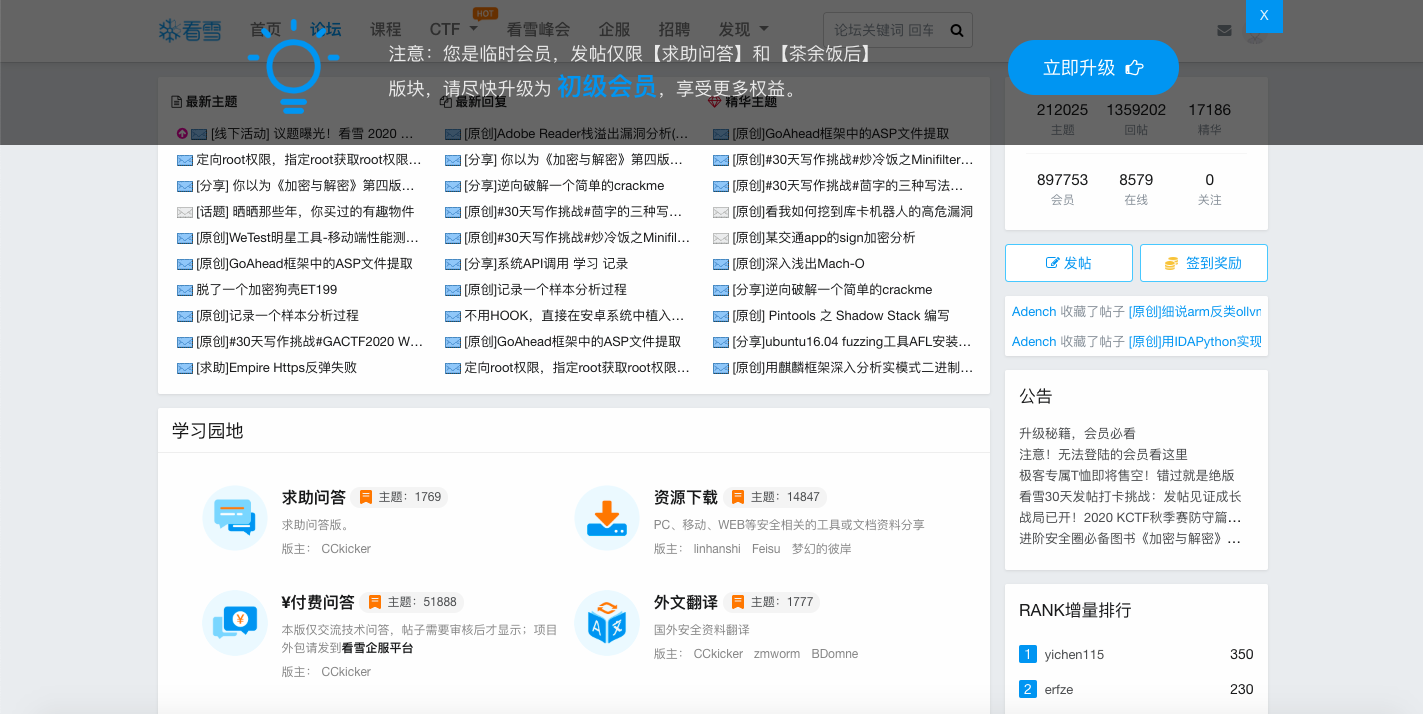Click envelope icon beside [原创]WeTest明星工具 post
The image size is (1423, 714).
(x=185, y=238)
